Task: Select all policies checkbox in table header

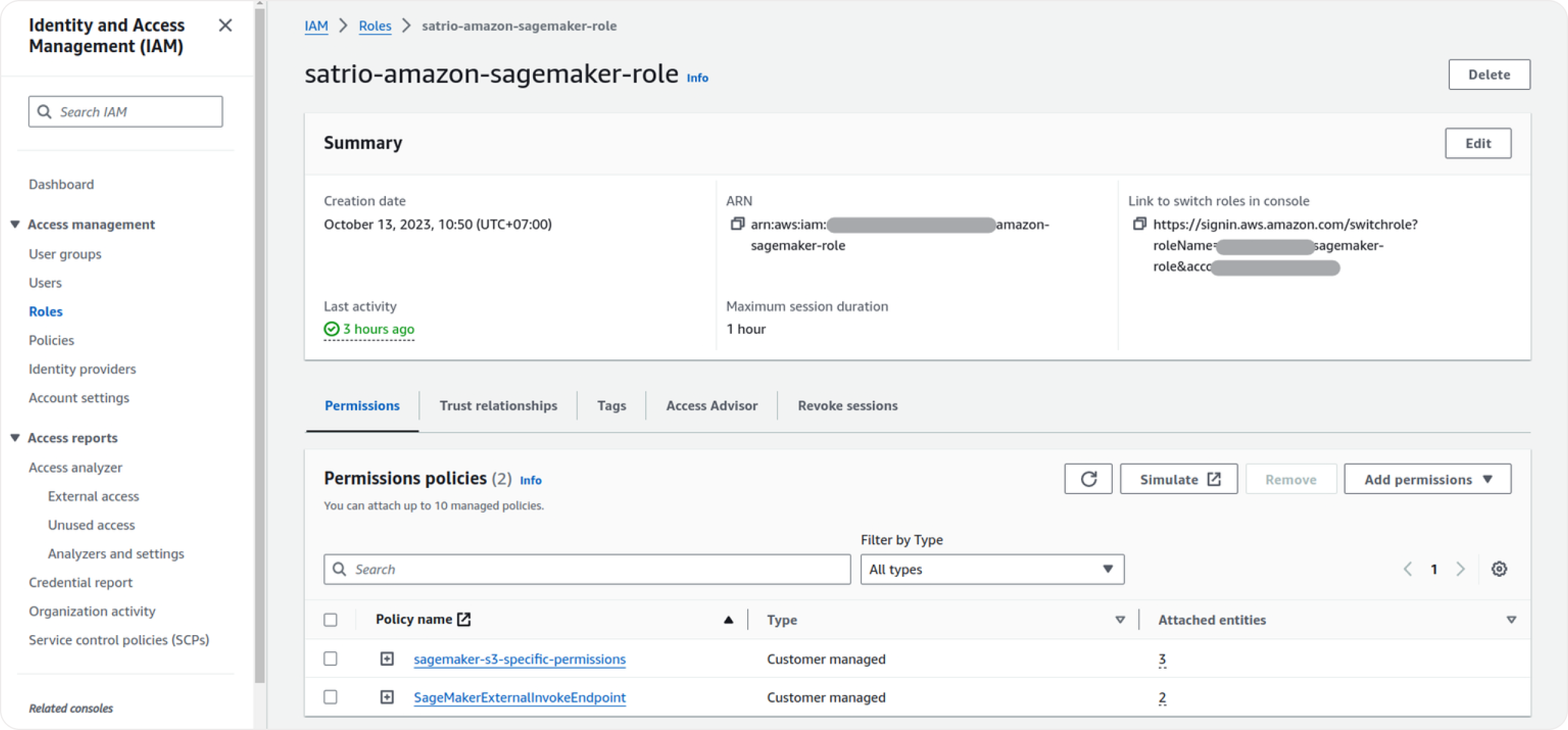Action: point(330,620)
